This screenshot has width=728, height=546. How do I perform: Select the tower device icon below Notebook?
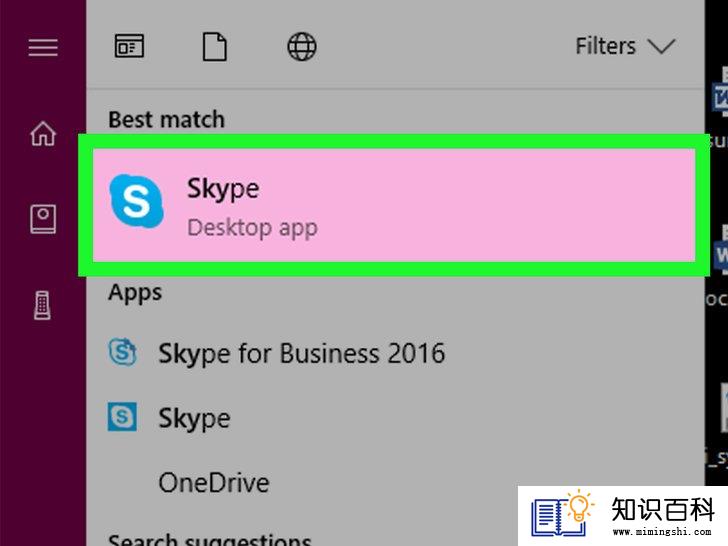[x=42, y=305]
